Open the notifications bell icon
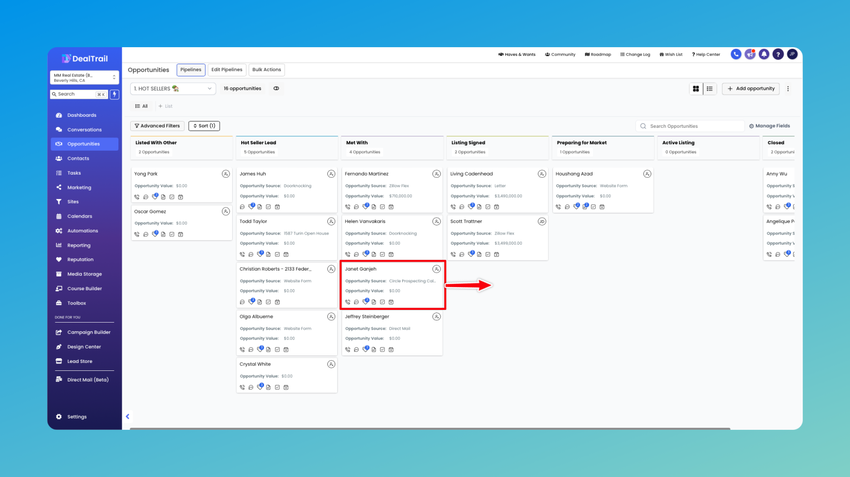 764,54
